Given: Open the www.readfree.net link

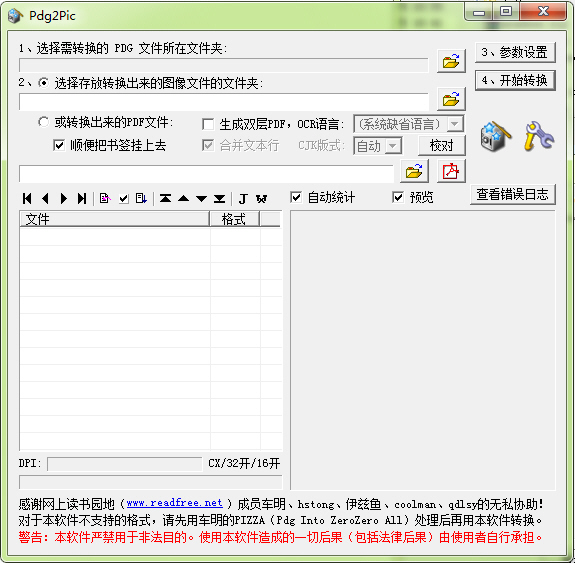Looking at the screenshot, I should coord(175,503).
